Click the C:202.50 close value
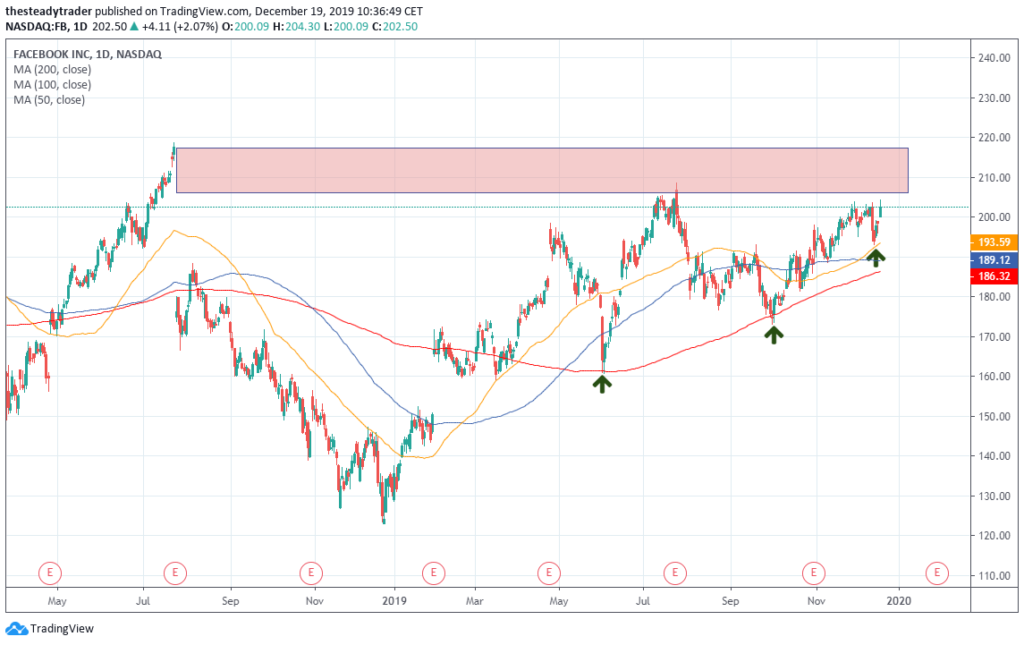1024x645 pixels. pos(395,27)
